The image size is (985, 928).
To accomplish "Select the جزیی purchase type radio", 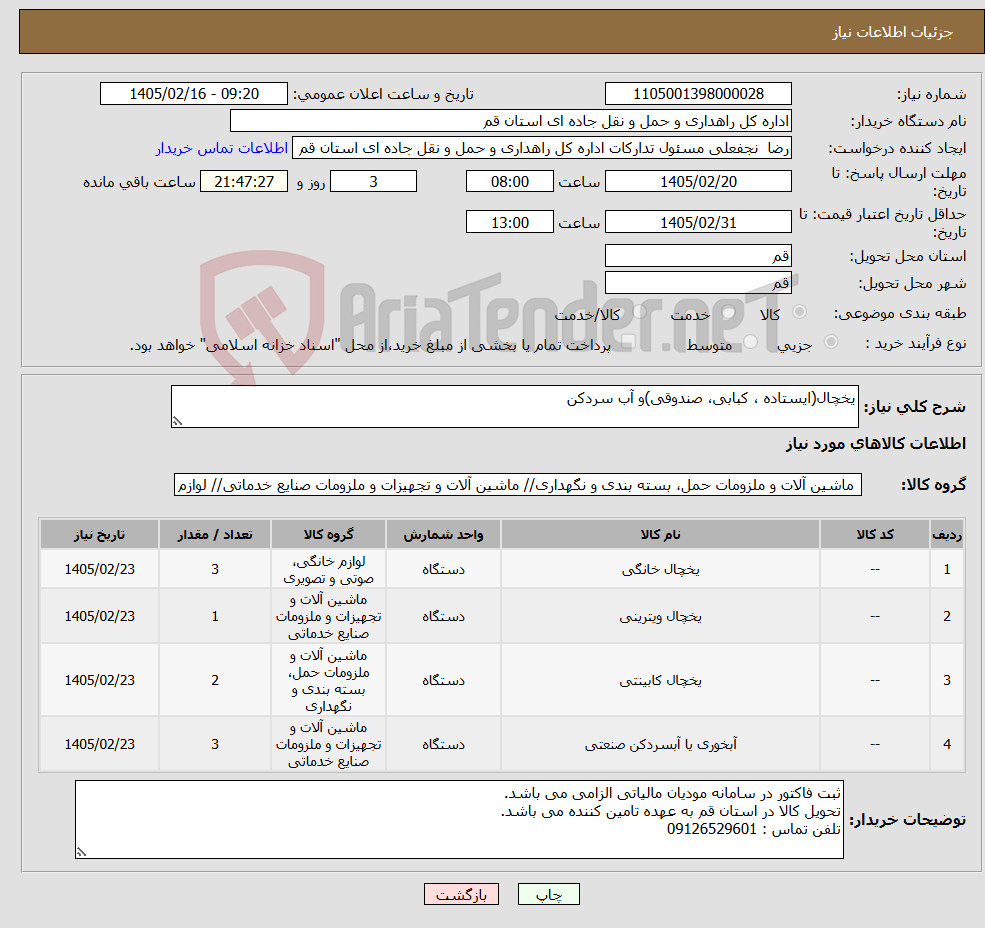I will [x=830, y=342].
